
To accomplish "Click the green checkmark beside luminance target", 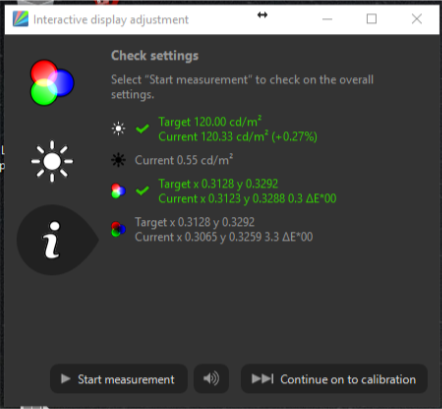I will [142, 128].
